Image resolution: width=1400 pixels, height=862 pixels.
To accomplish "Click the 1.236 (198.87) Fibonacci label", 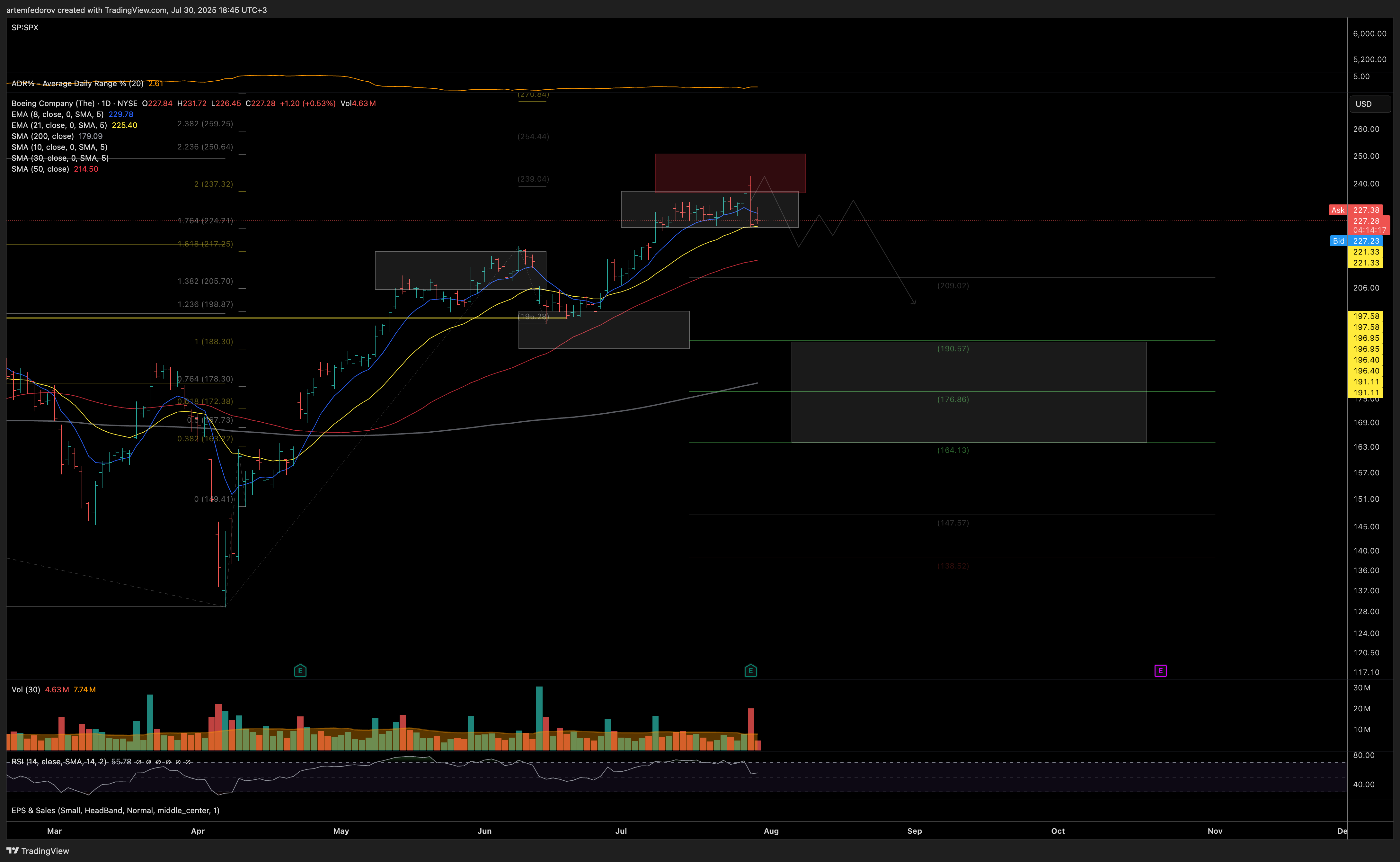I will (205, 304).
